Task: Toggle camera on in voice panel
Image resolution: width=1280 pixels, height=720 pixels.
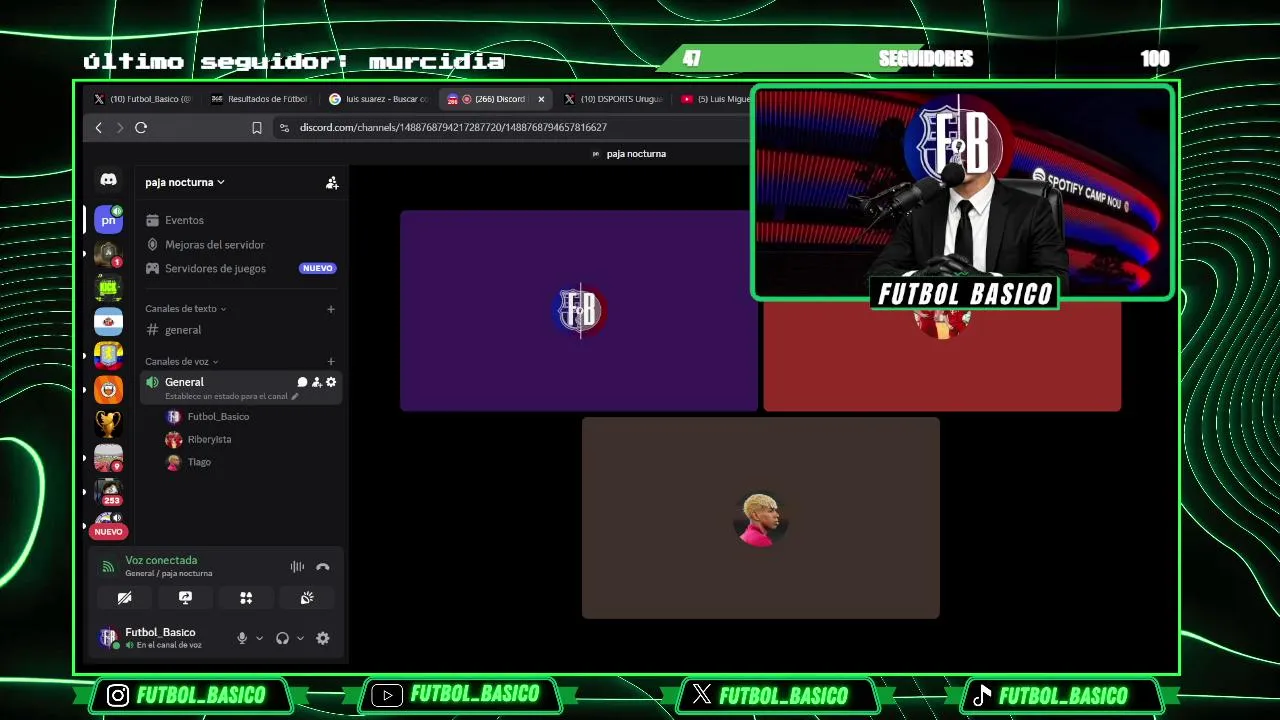Action: point(124,598)
